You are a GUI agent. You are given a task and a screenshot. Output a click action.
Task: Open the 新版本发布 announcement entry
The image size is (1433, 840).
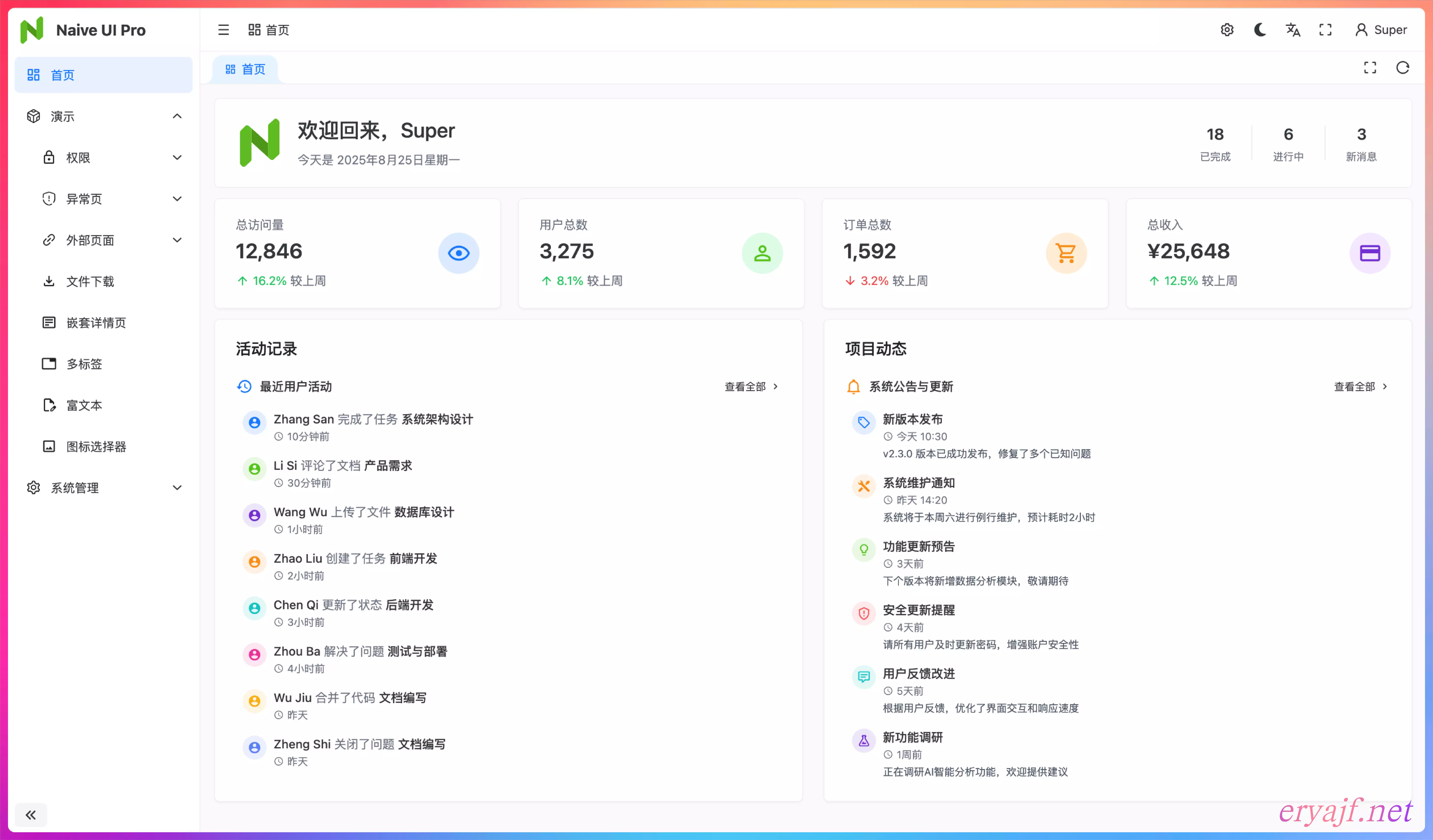(912, 419)
